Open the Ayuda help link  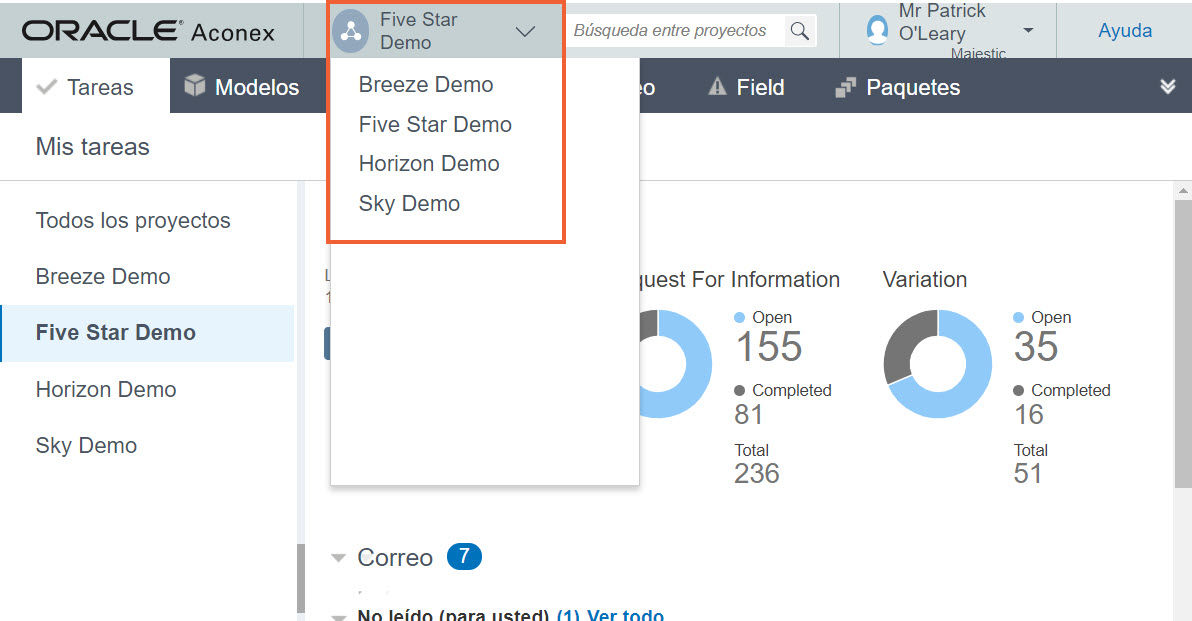click(1124, 30)
